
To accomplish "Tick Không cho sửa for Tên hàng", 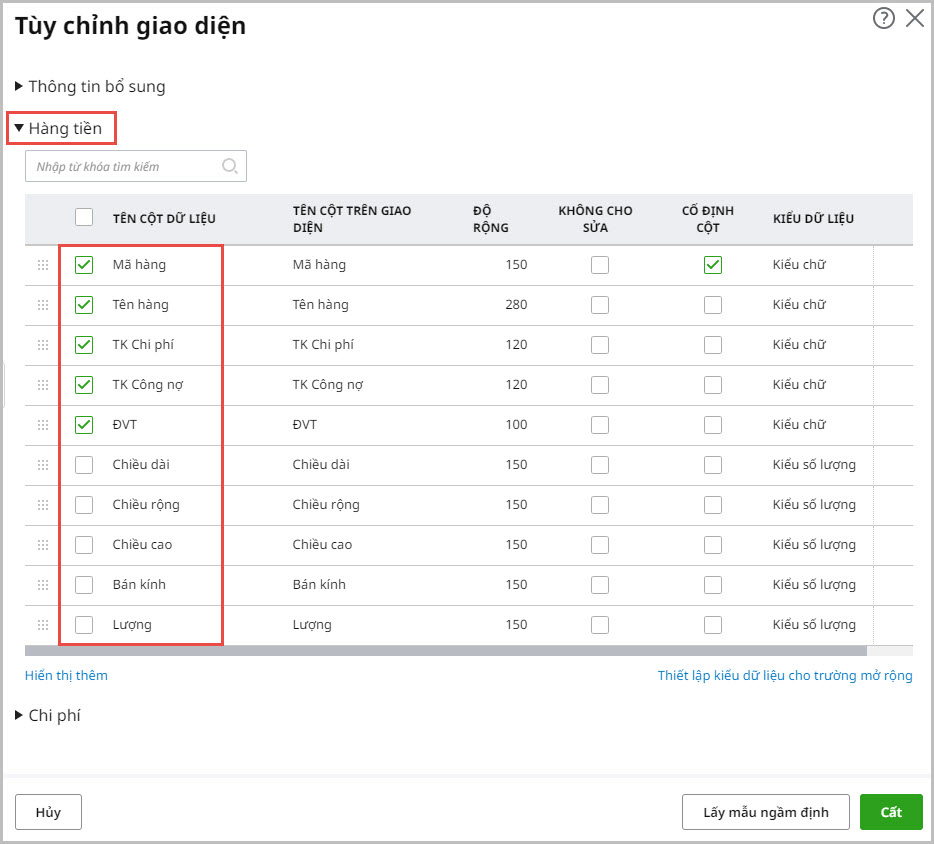I will [599, 305].
